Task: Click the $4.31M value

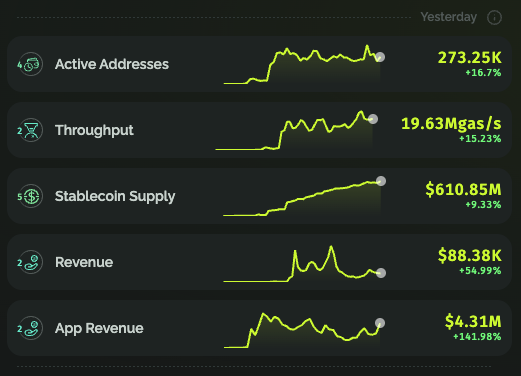Action: (473, 321)
